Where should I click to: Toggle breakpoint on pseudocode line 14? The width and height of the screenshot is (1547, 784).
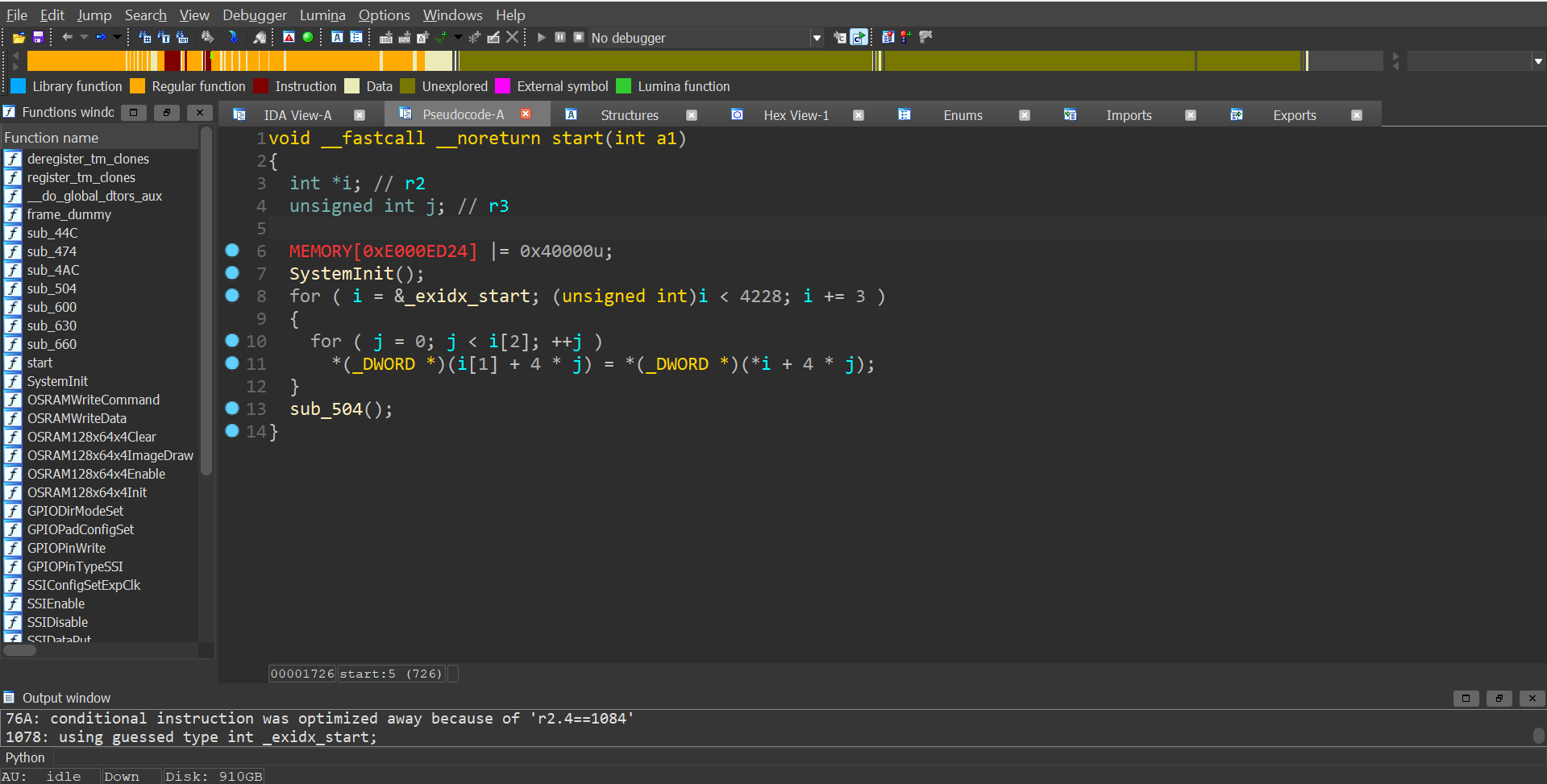click(232, 430)
